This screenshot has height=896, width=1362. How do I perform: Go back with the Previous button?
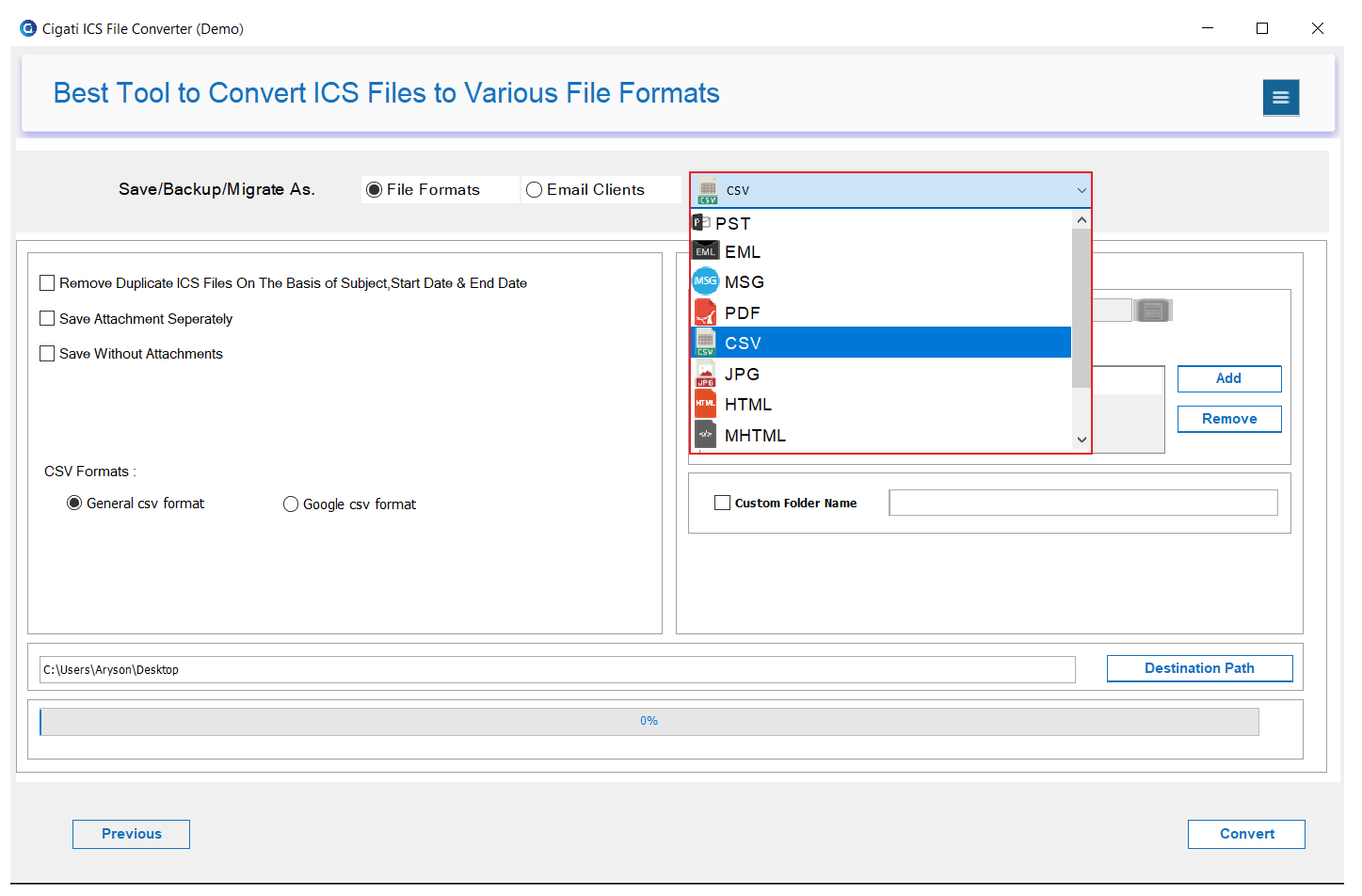[131, 834]
